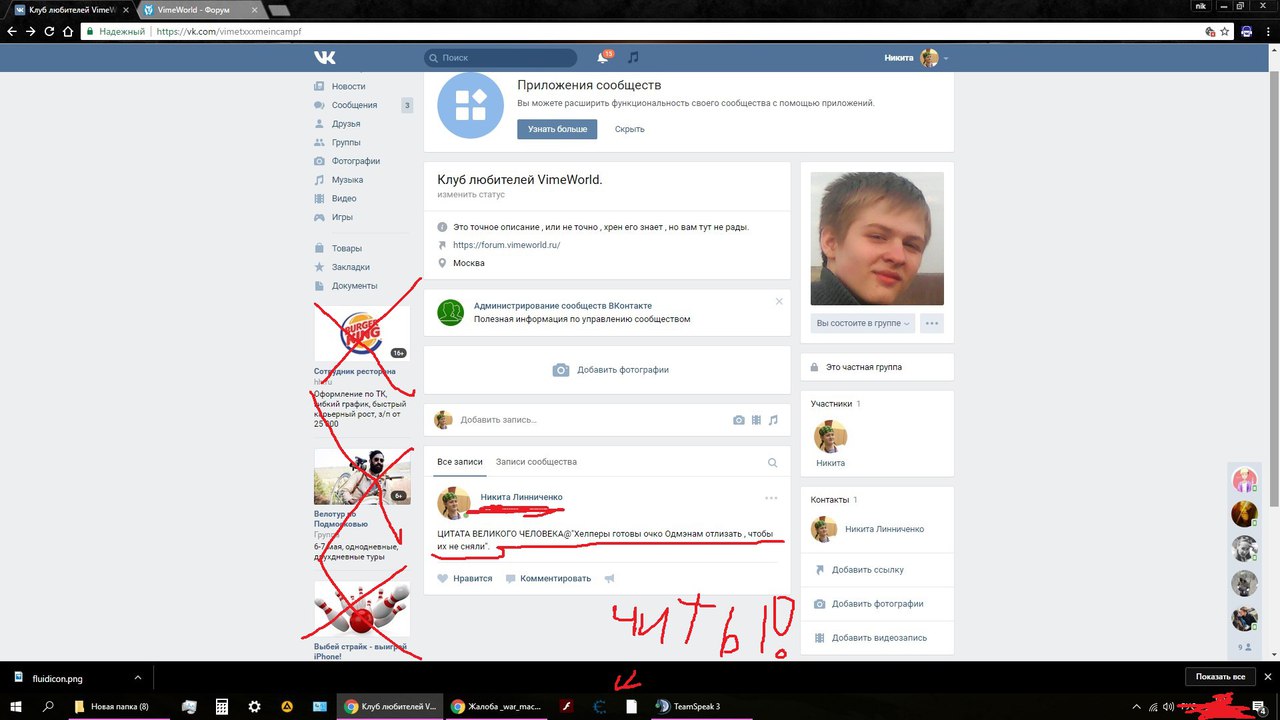Click the Показать все downloads button
1280x720 pixels.
click(x=1220, y=677)
